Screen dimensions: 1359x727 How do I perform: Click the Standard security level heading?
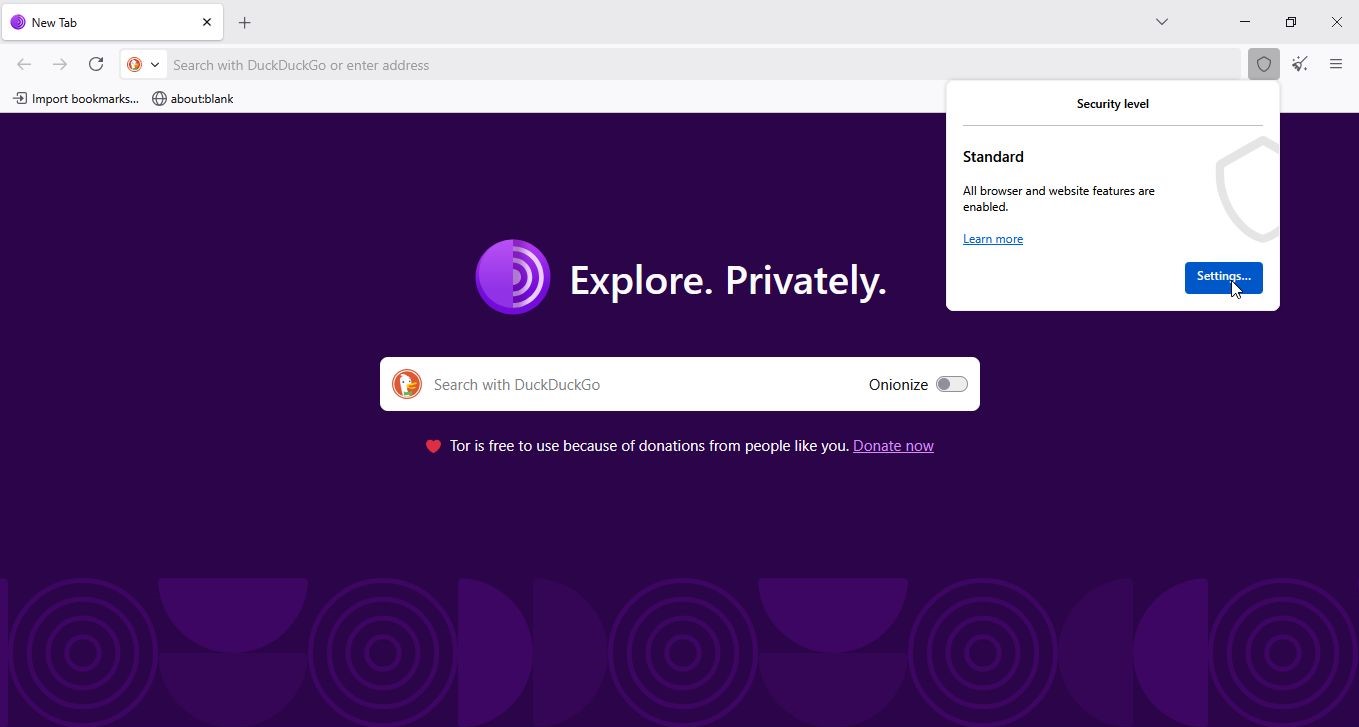[993, 157]
